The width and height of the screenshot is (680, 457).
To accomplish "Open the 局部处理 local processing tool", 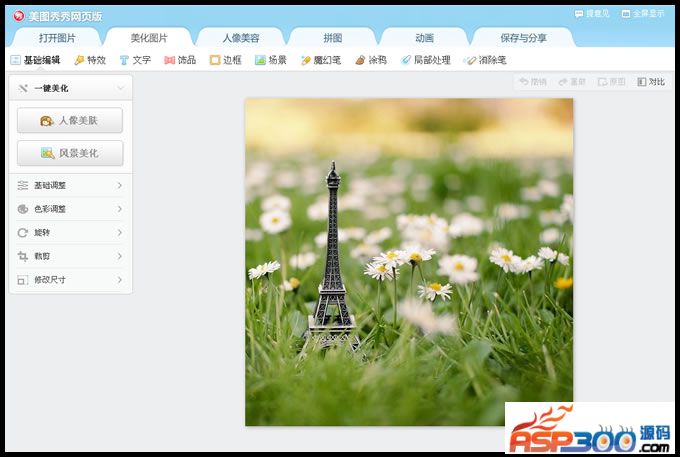I will (x=425, y=60).
